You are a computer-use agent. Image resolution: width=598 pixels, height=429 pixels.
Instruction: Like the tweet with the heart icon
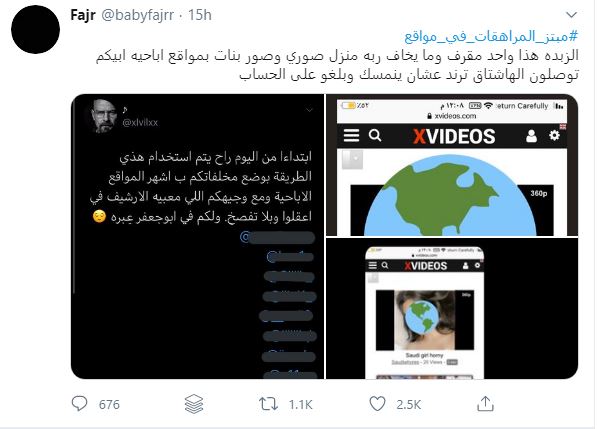(378, 404)
